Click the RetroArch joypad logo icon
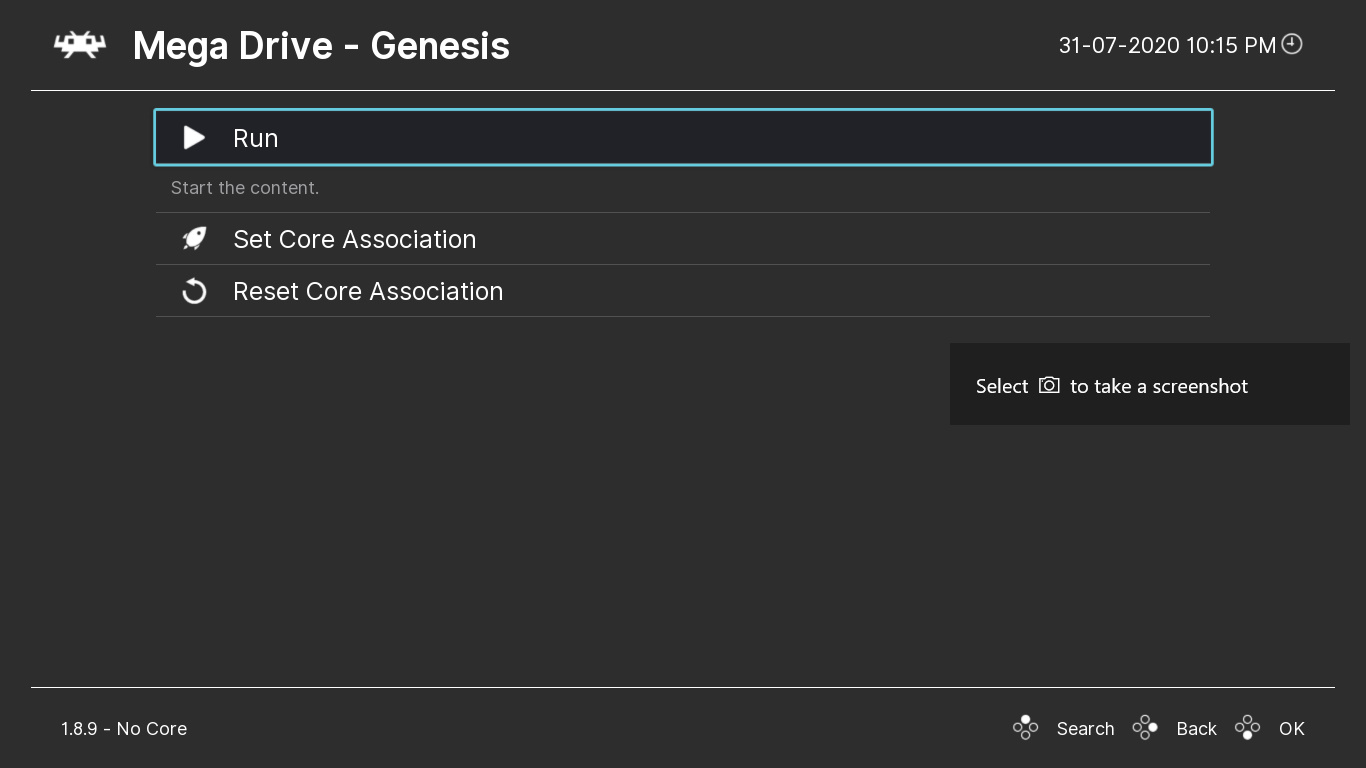The height and width of the screenshot is (768, 1366). [x=79, y=44]
